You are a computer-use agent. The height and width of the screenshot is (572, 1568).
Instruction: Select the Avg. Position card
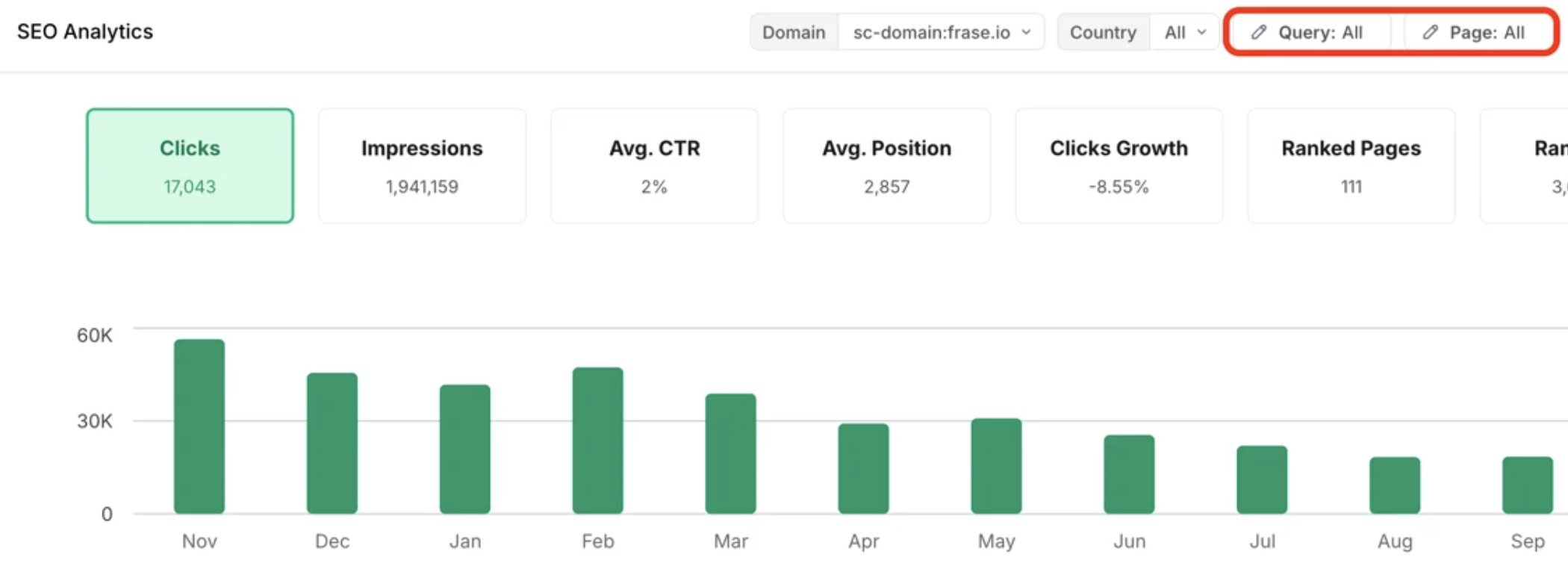(886, 166)
